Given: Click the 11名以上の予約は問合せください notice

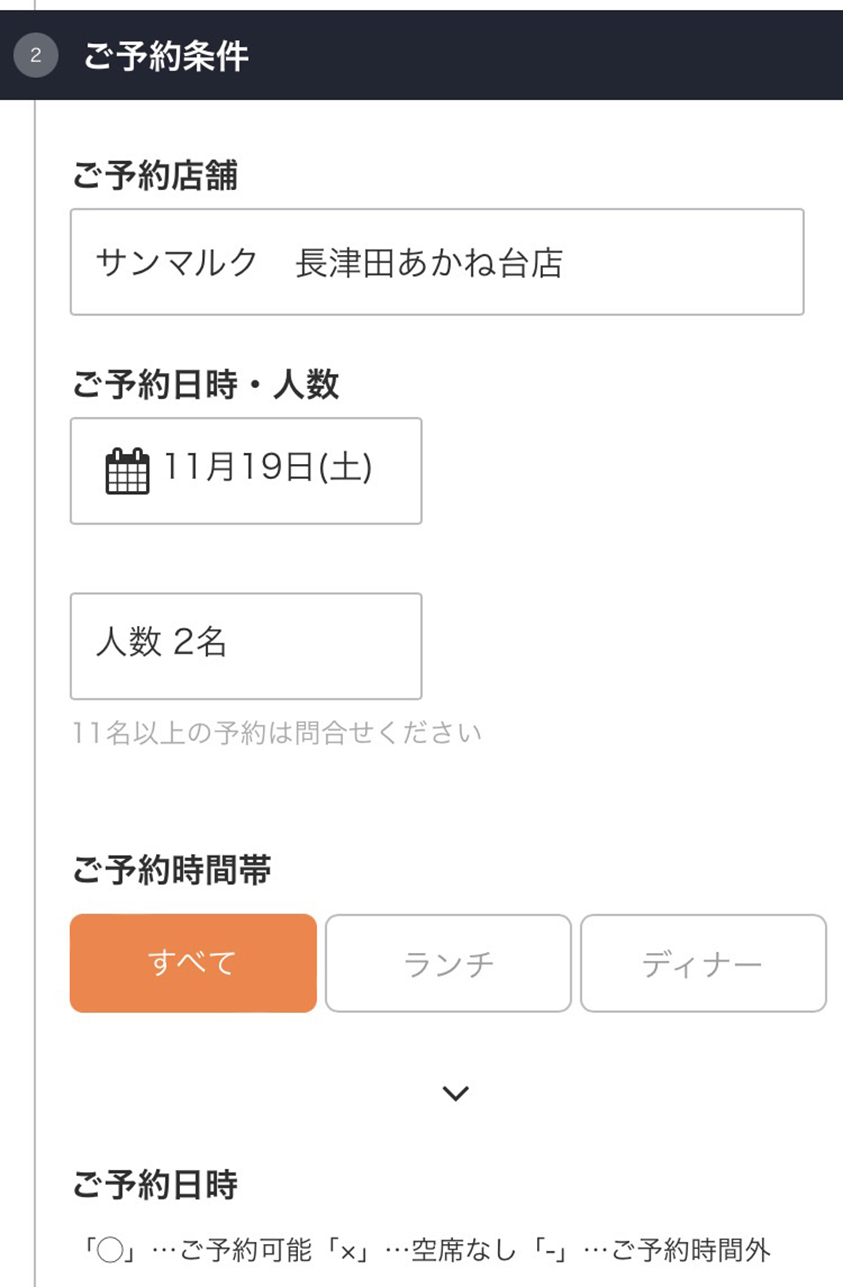Looking at the screenshot, I should 277,733.
